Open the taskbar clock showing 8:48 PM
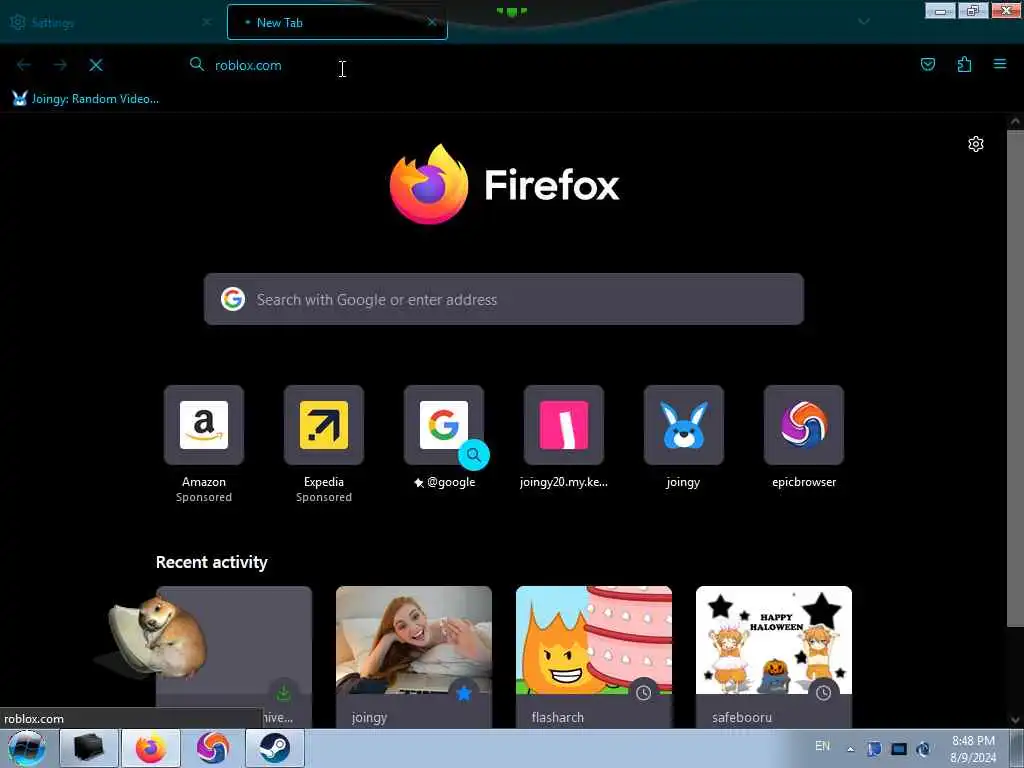 [973, 749]
